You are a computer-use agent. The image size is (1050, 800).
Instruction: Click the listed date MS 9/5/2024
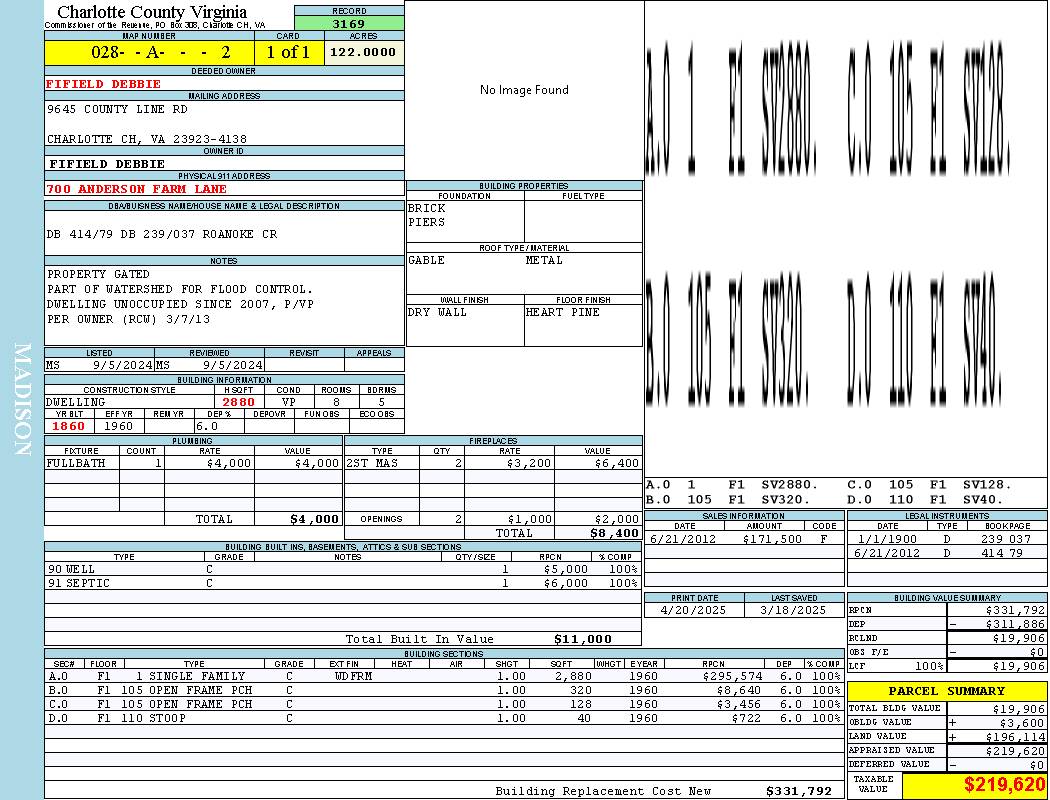coord(99,365)
